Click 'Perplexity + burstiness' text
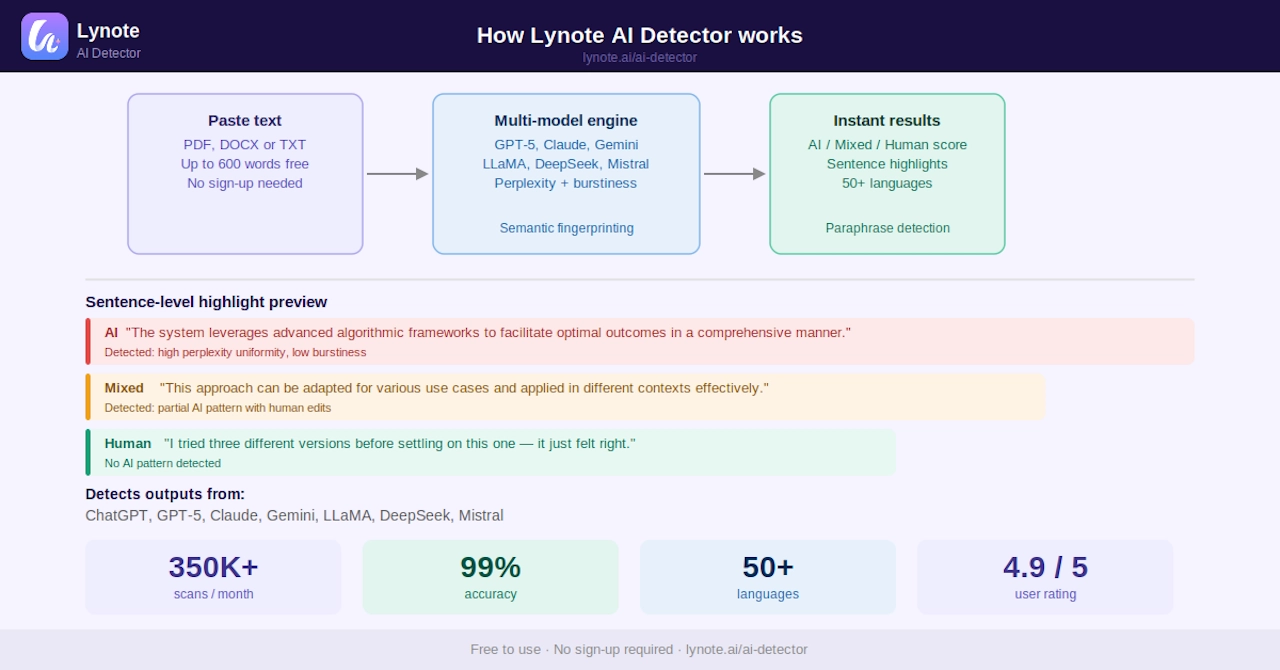1280x670 pixels. point(566,183)
